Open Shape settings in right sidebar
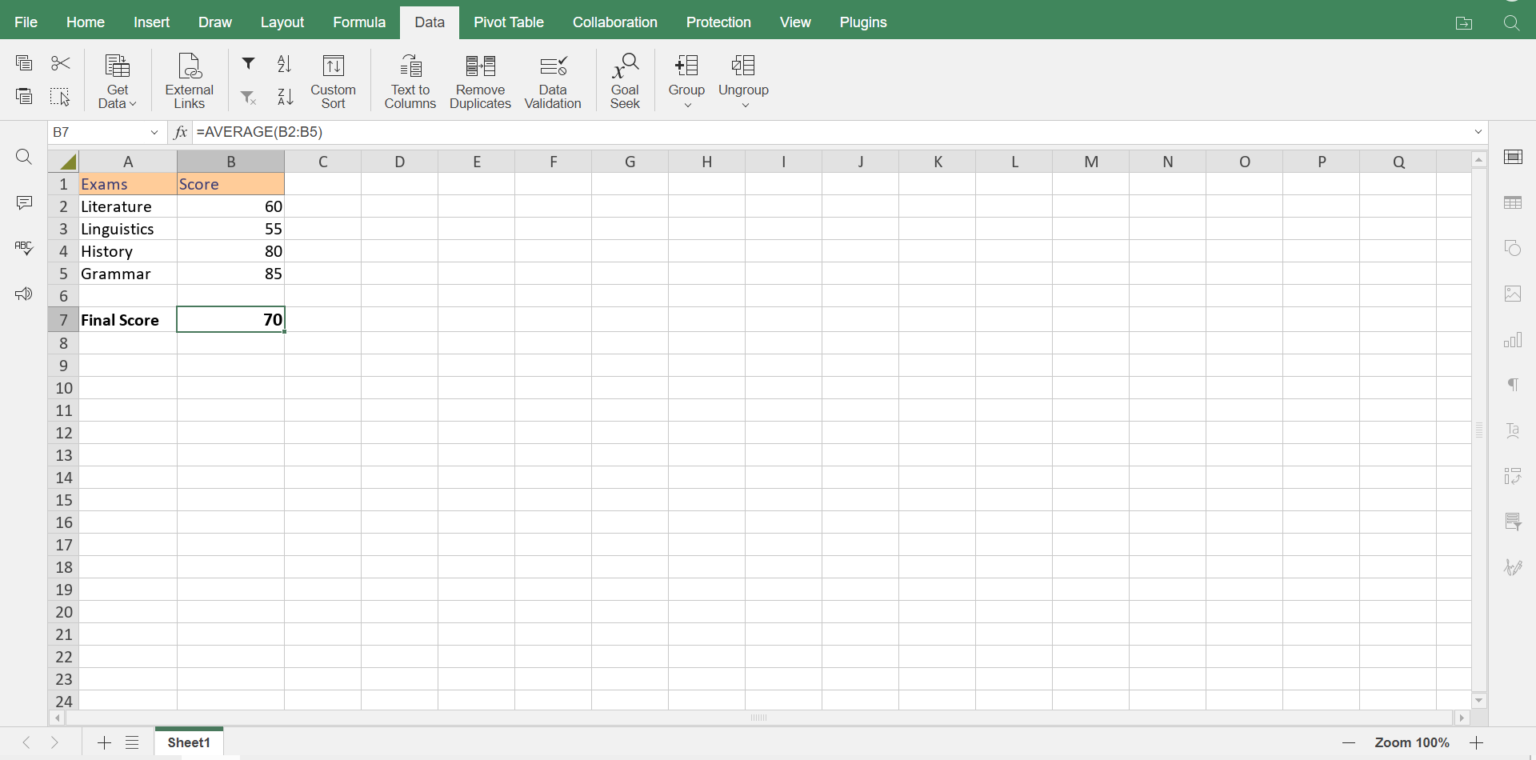 tap(1513, 248)
